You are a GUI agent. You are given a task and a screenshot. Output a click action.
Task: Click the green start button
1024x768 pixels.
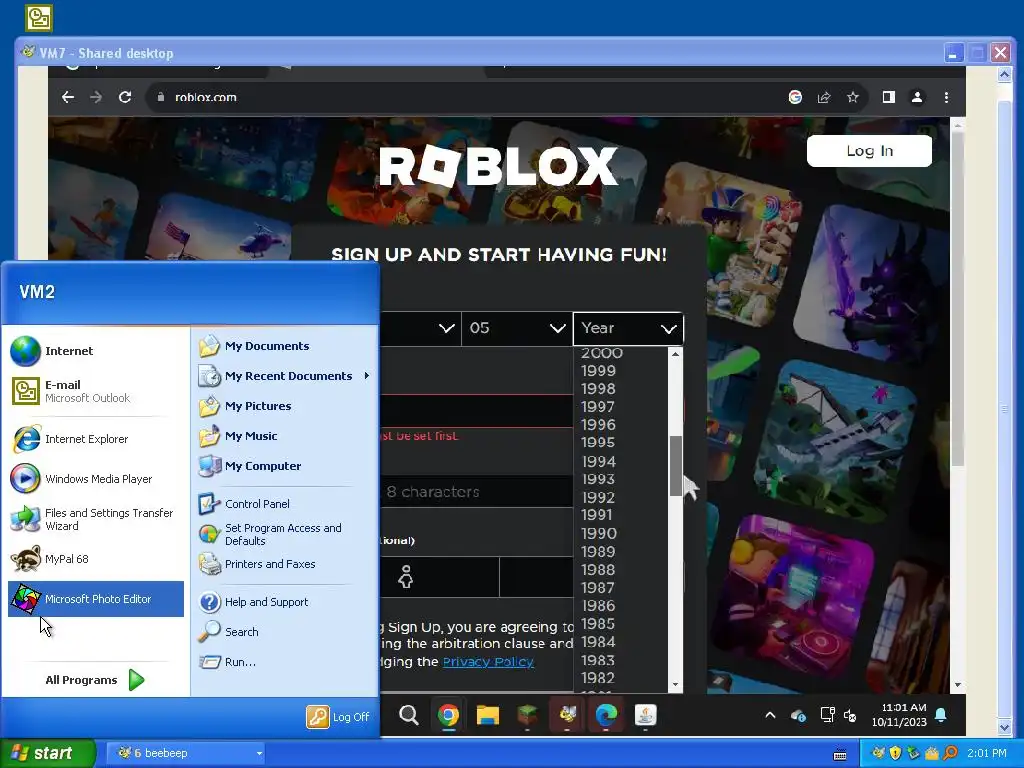pos(47,753)
